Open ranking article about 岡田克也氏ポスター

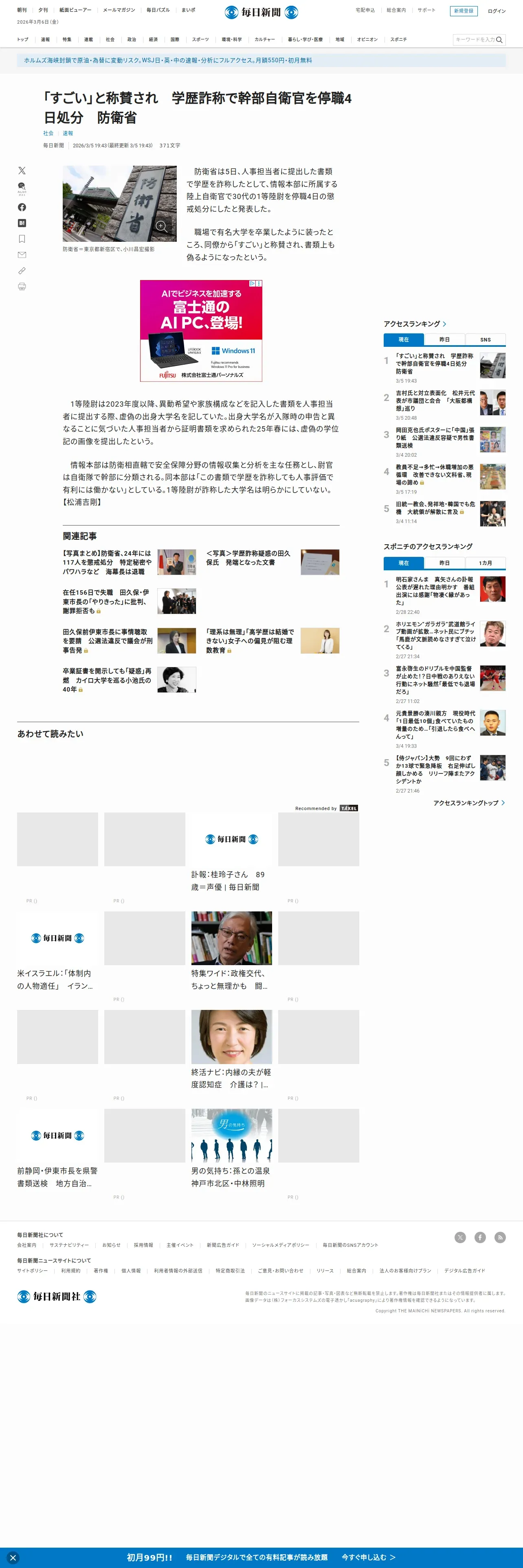click(x=435, y=438)
